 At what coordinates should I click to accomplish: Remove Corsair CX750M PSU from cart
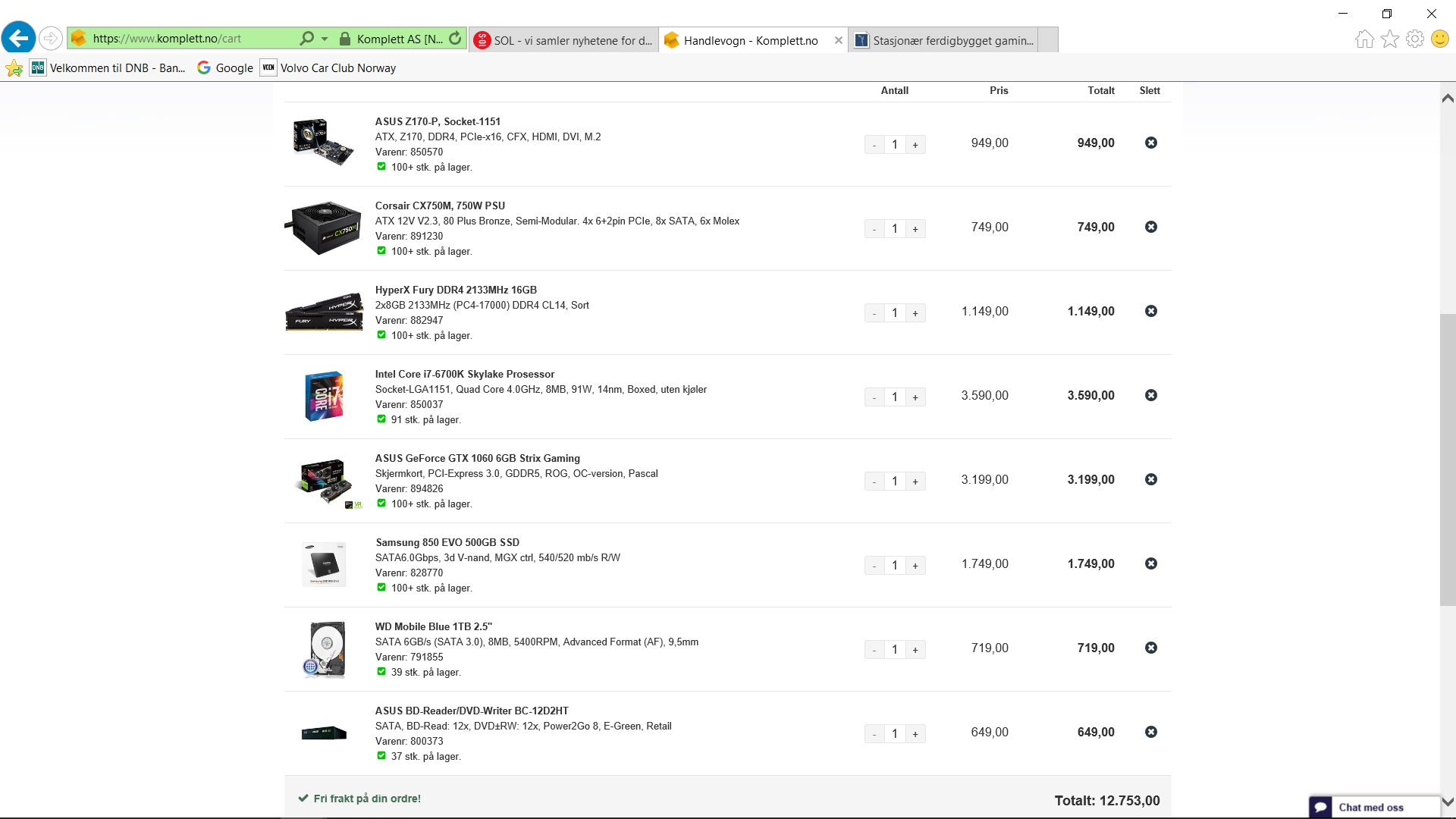(1150, 227)
